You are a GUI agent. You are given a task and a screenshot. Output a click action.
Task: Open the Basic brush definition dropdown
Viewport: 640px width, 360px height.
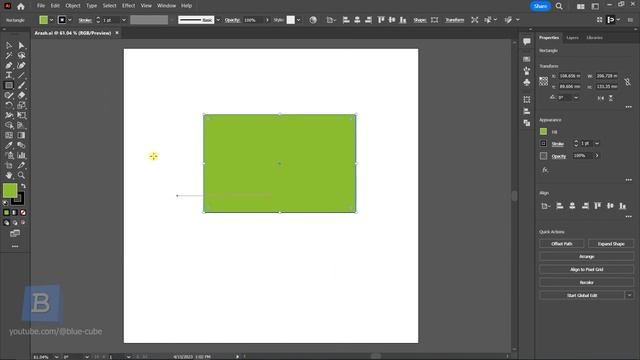pyautogui.click(x=218, y=20)
